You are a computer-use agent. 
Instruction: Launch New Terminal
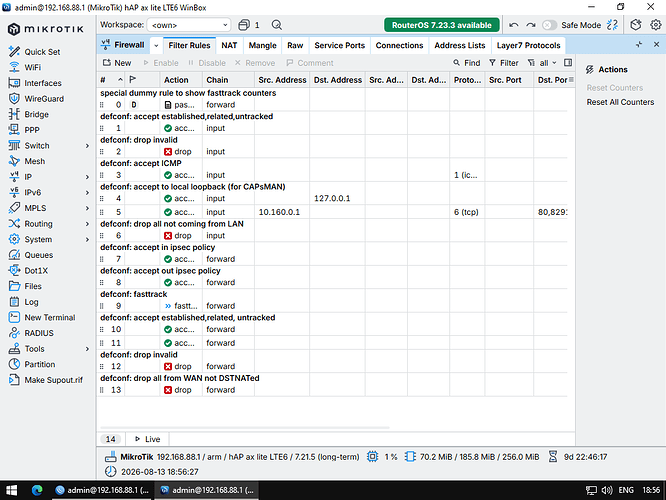(49, 317)
